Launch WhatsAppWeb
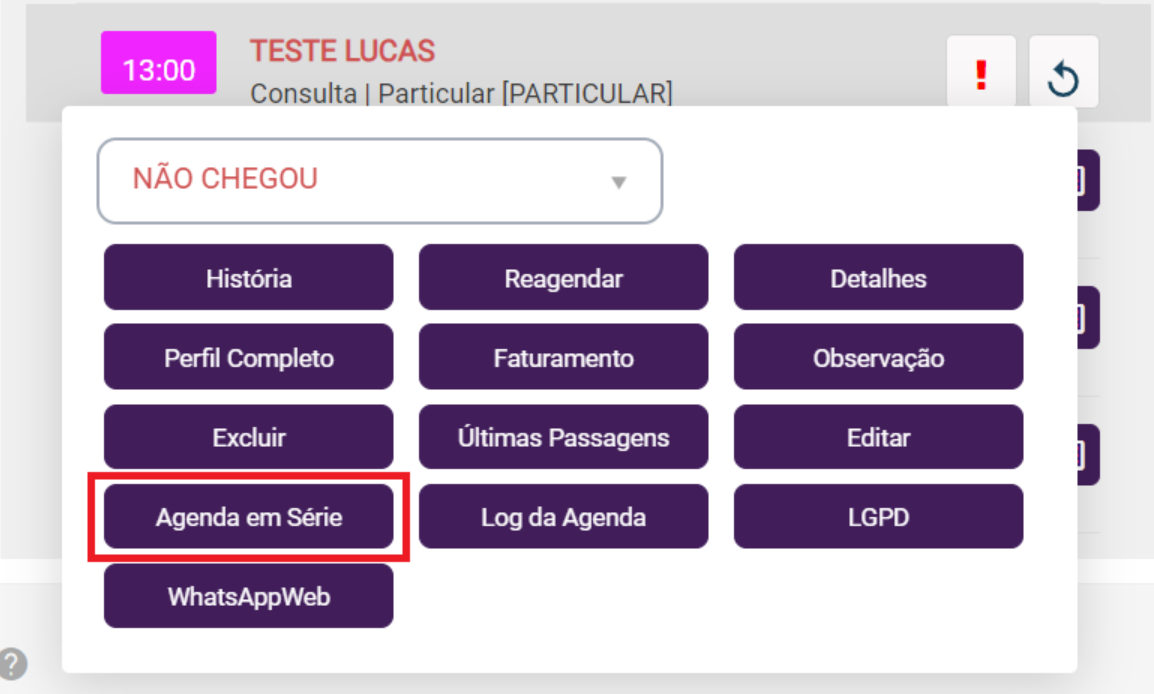 pyautogui.click(x=248, y=597)
